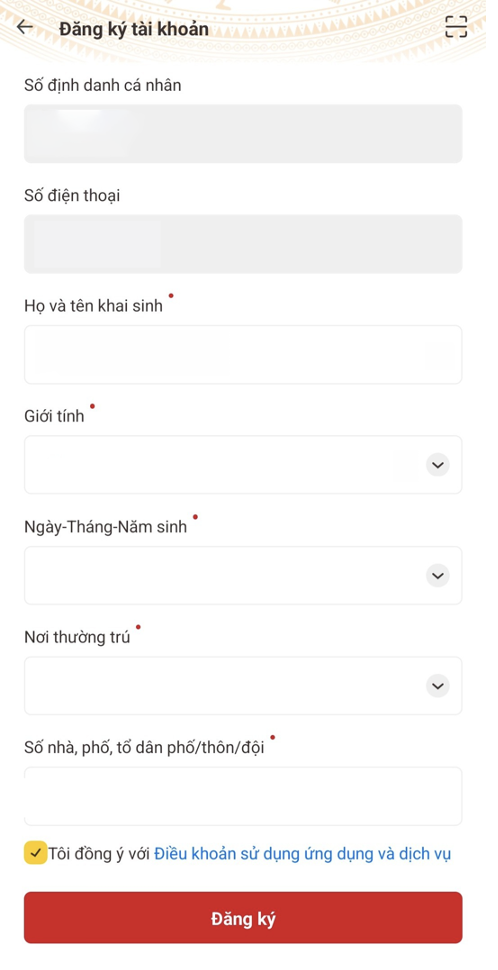Viewport: 498px width, 970px height.
Task: Focus the Số định danh cá nhân field
Action: coord(243,134)
